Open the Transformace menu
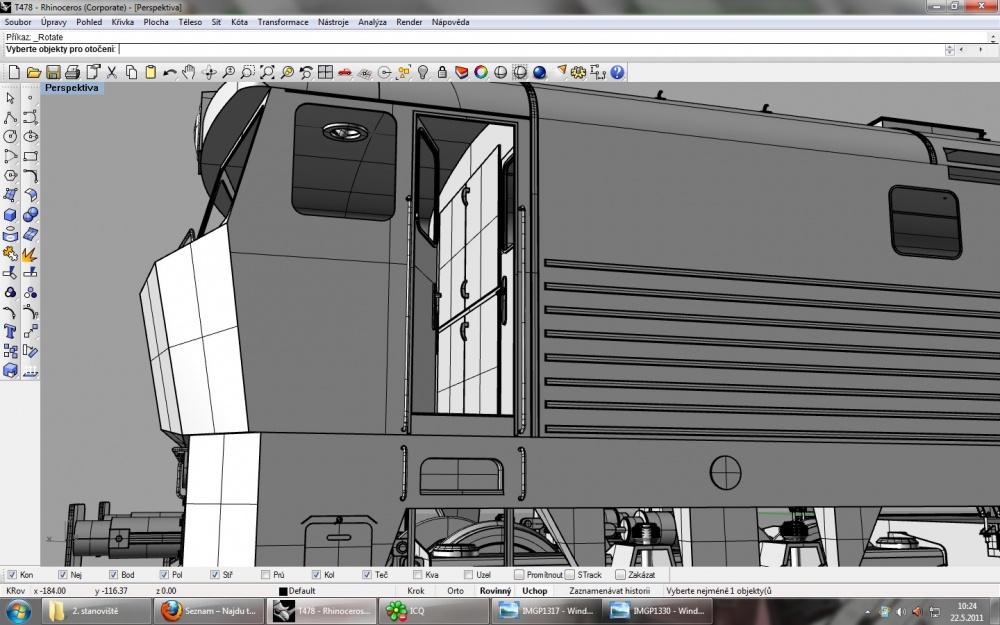This screenshot has width=1000, height=625. [283, 22]
